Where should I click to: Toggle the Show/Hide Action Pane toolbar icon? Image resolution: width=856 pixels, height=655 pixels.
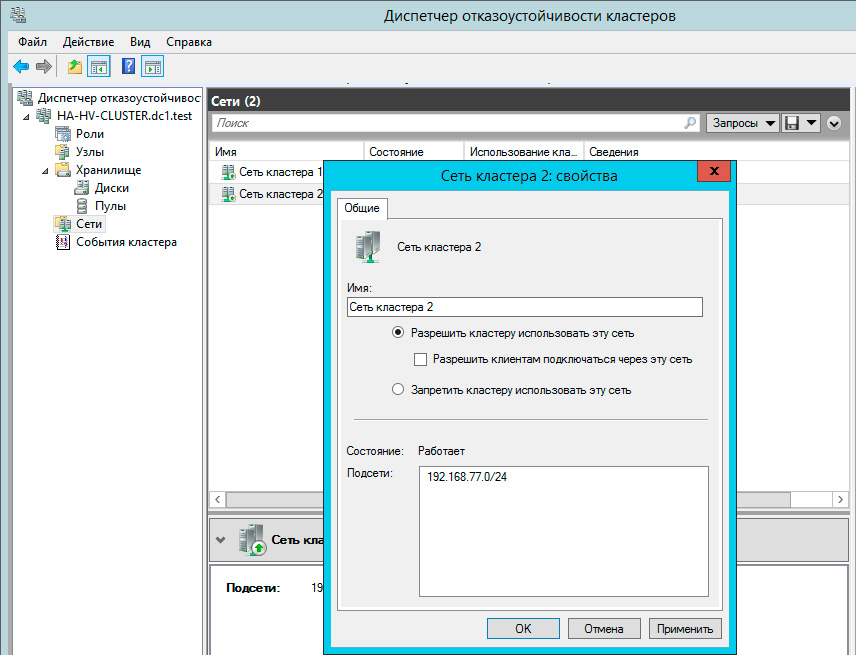click(x=152, y=67)
